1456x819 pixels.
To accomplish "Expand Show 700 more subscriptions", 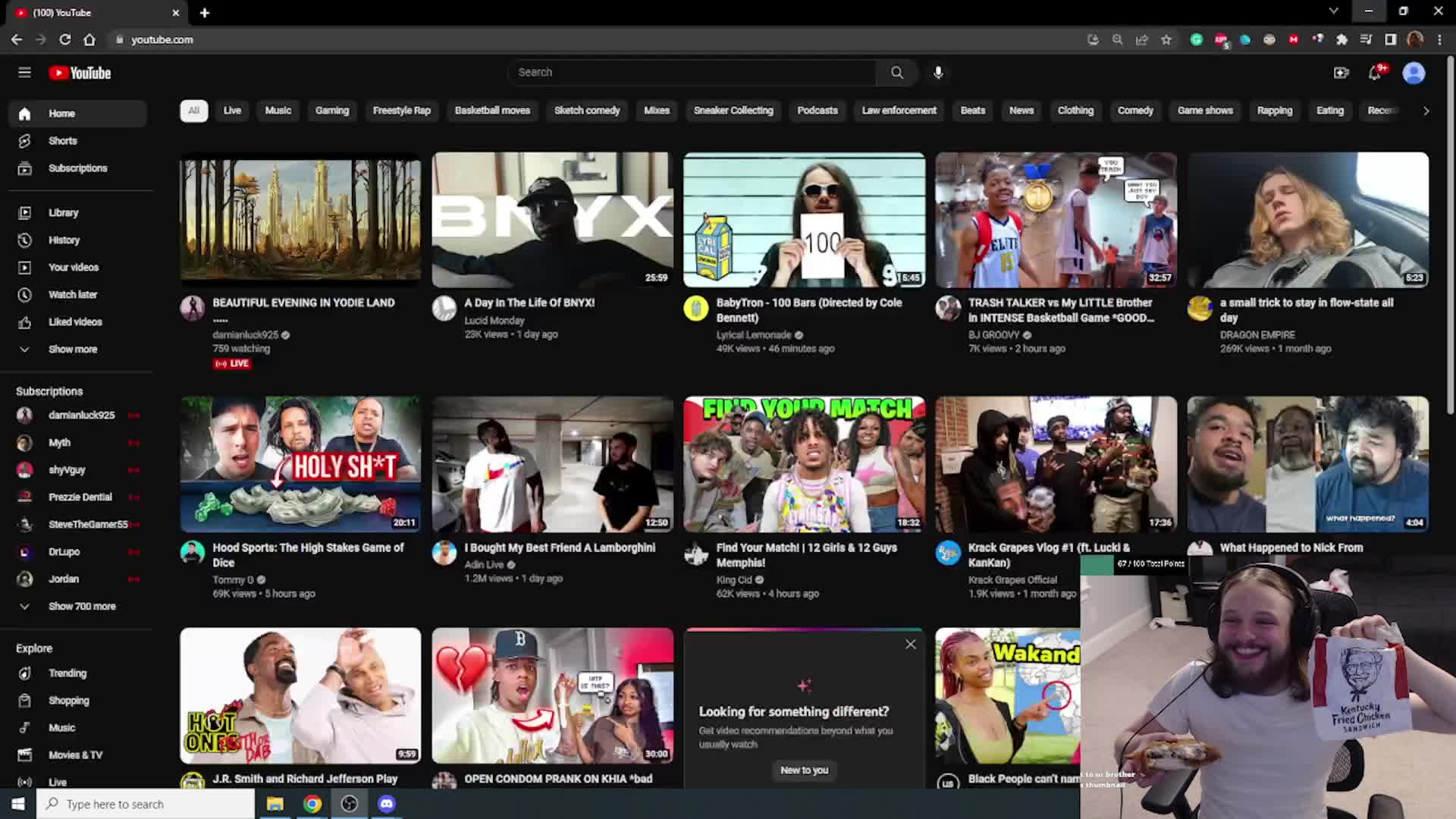I will (x=76, y=607).
